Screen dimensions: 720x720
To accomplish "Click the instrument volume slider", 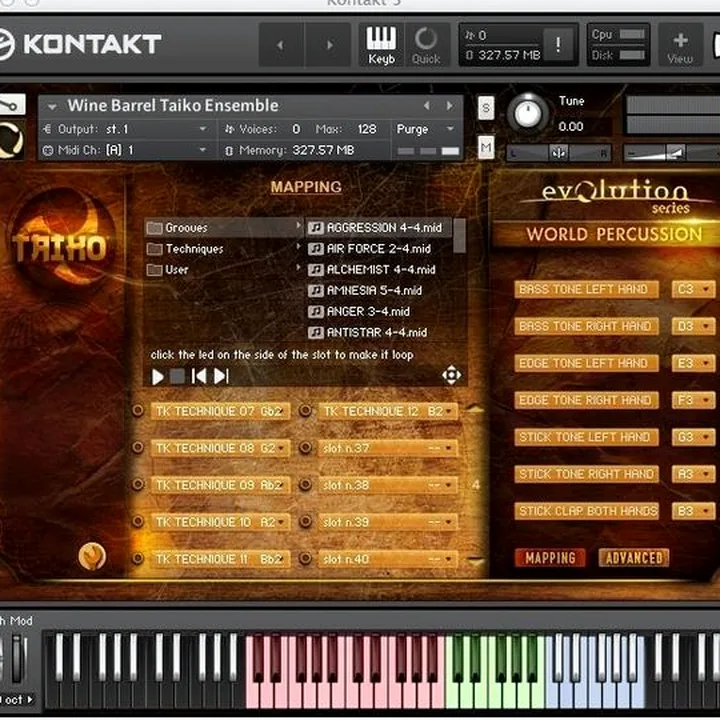I will click(x=671, y=153).
